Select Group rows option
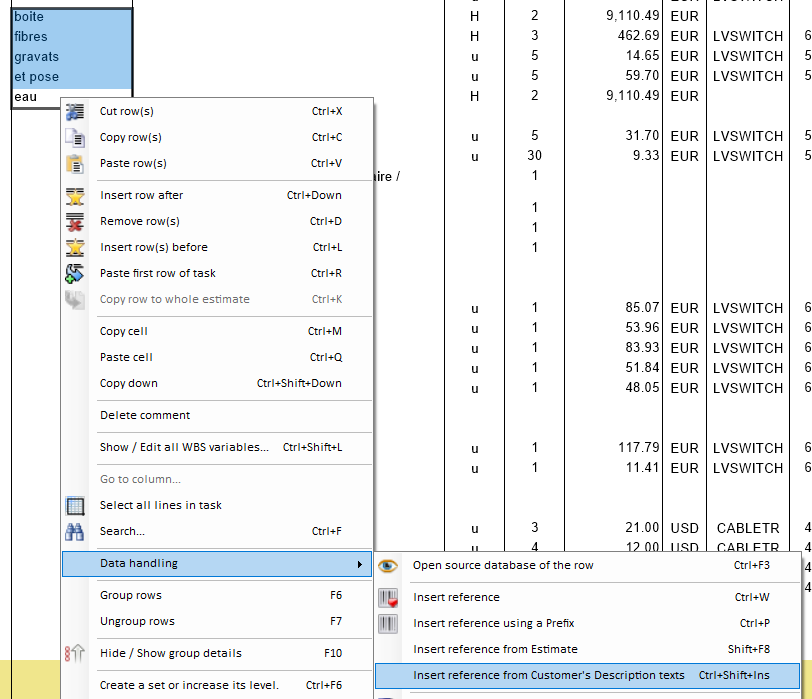Image resolution: width=812 pixels, height=699 pixels. click(131, 595)
